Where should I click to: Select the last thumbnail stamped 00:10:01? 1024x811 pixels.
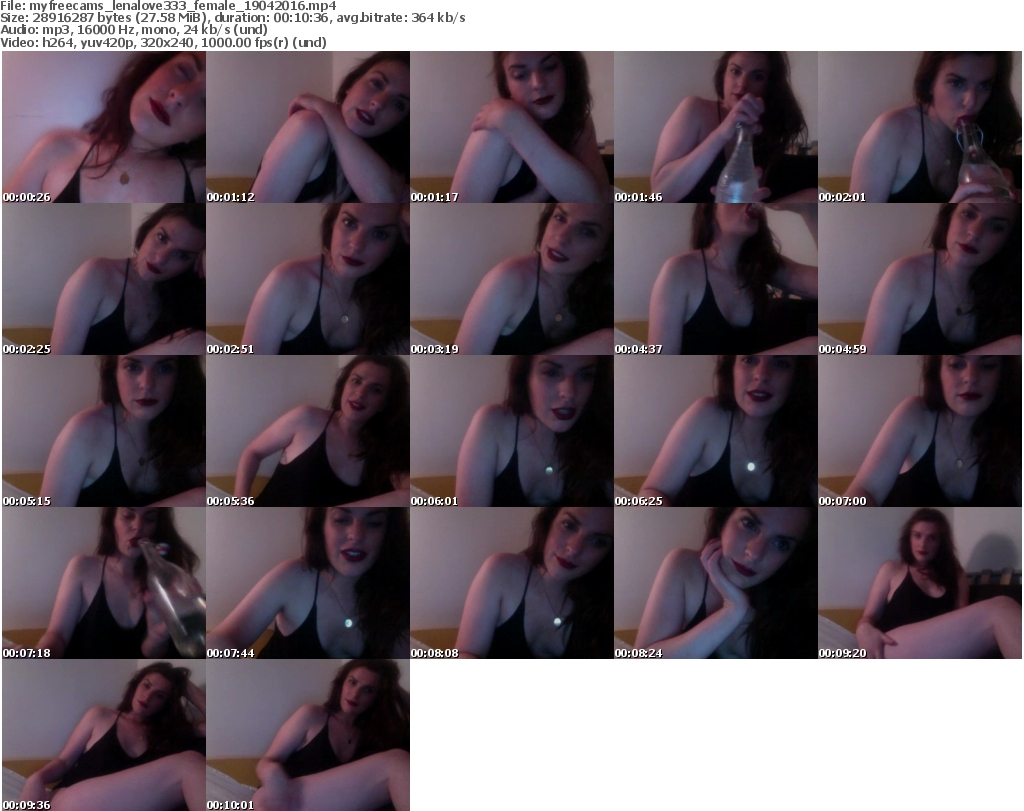[308, 735]
